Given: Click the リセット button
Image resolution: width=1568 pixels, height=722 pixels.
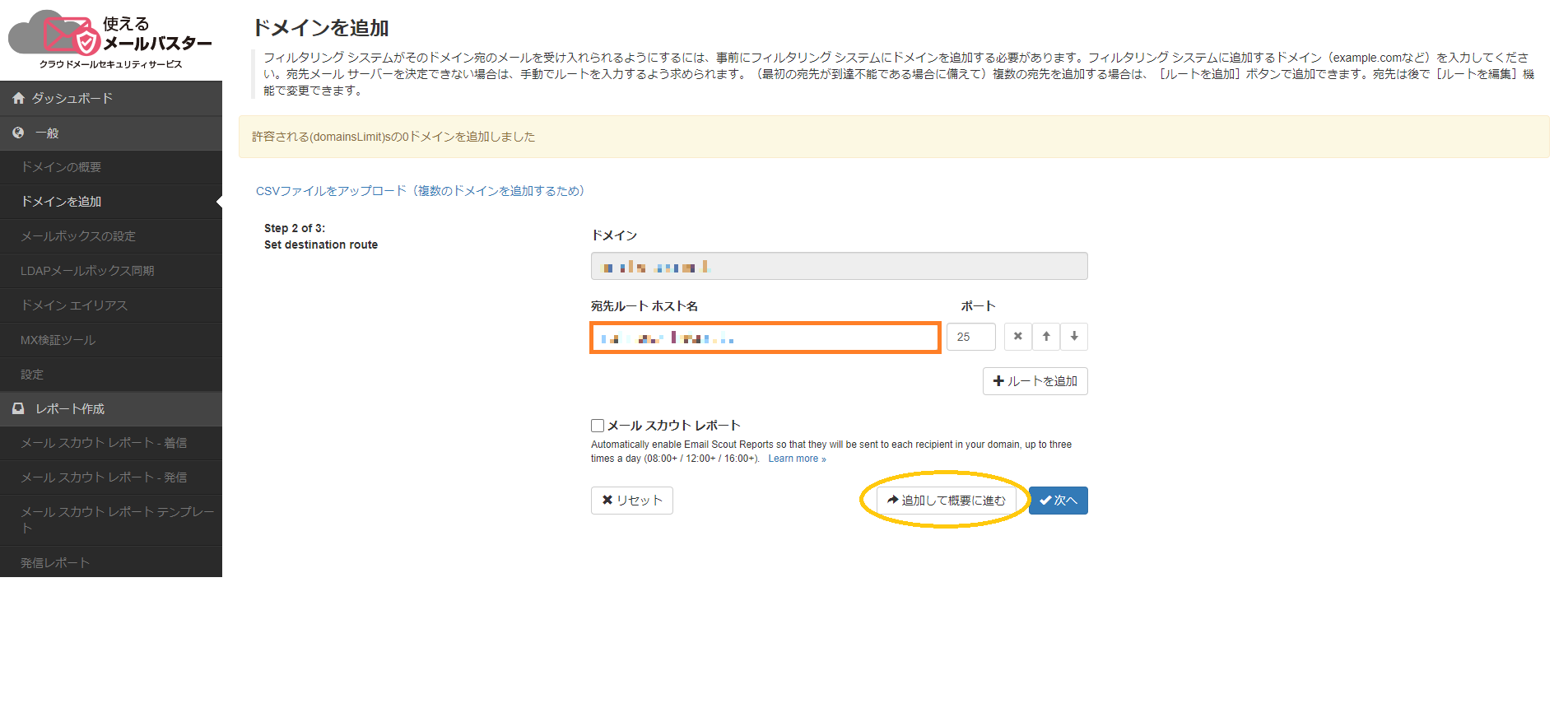Looking at the screenshot, I should 631,501.
